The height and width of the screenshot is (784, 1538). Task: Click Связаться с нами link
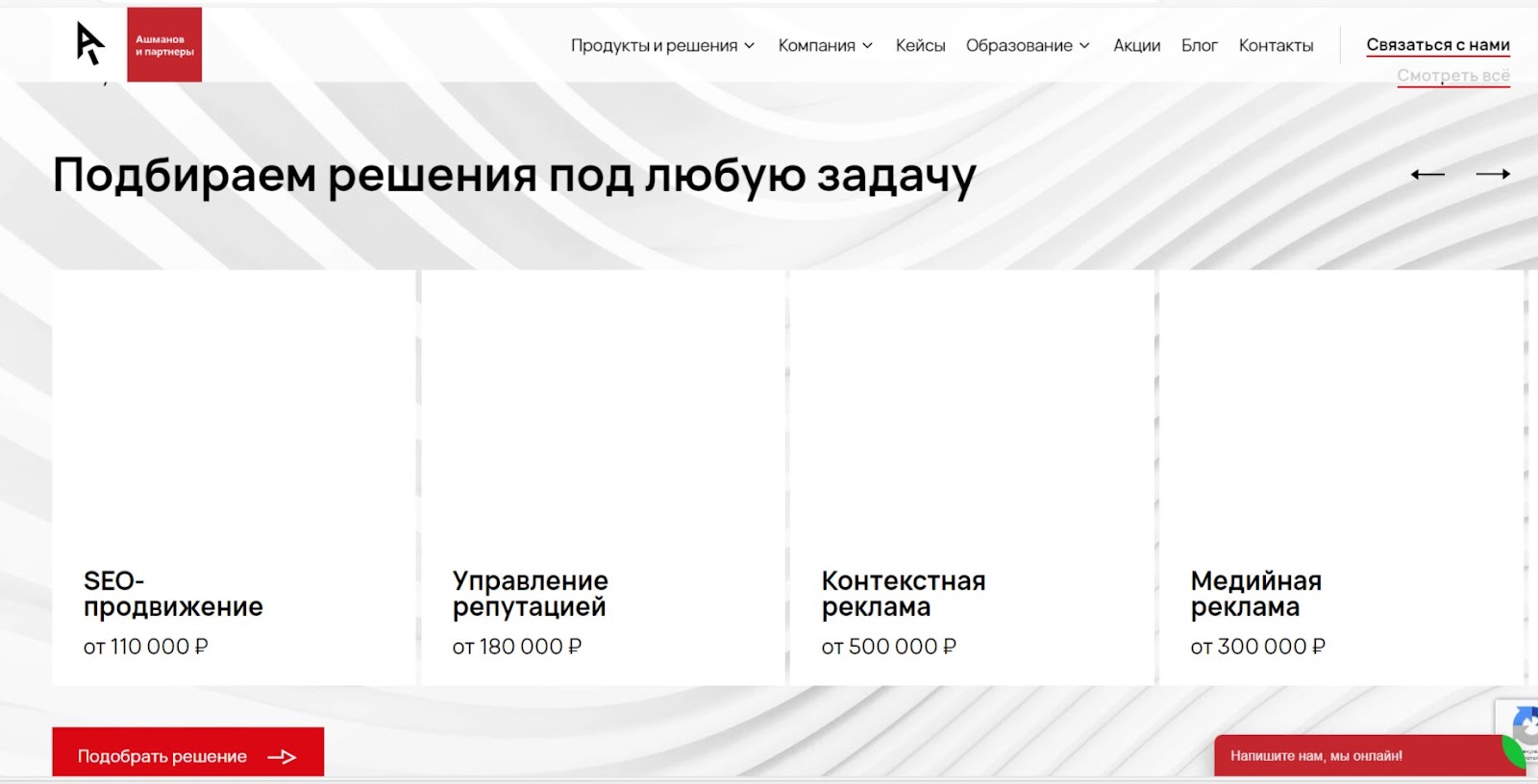[1438, 45]
